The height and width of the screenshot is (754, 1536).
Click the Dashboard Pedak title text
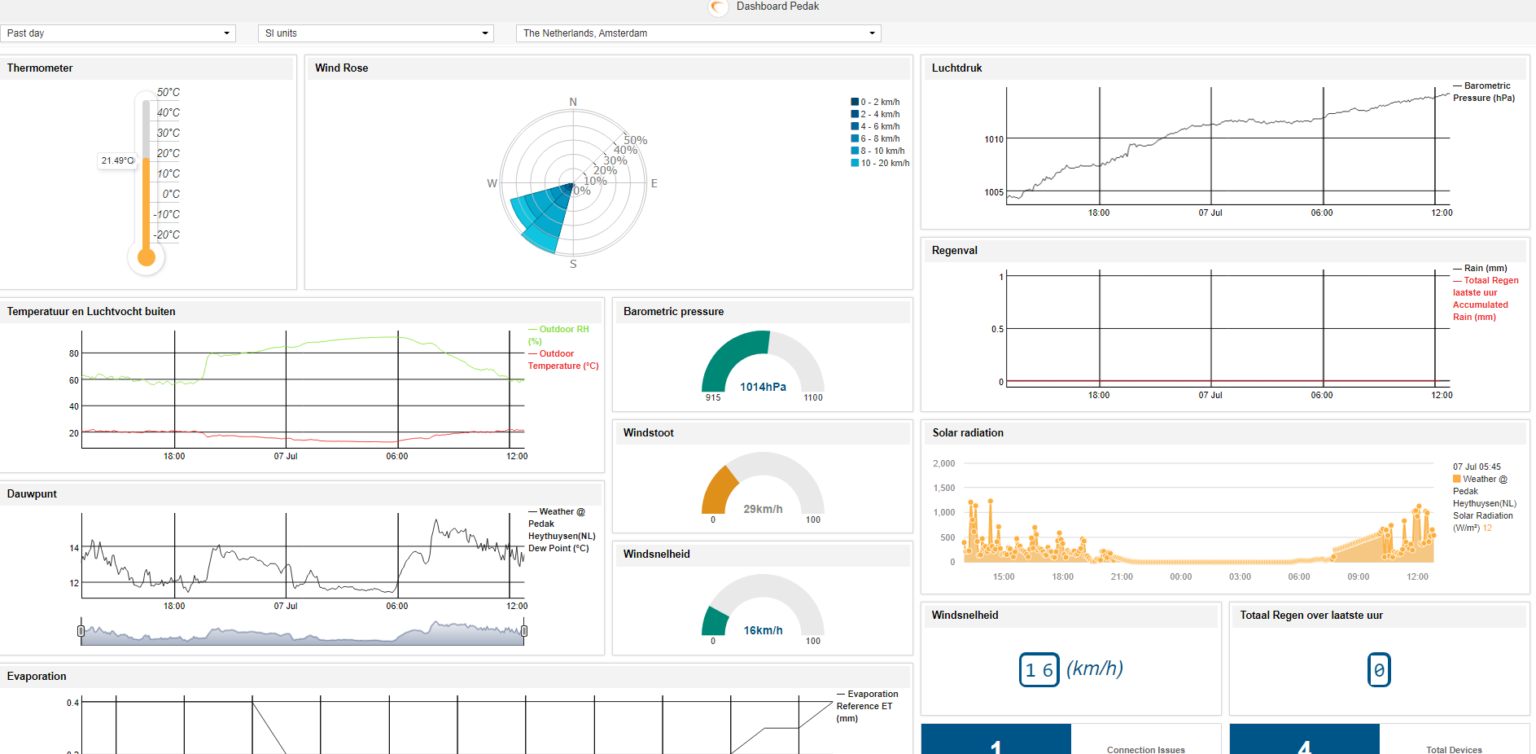[x=778, y=7]
